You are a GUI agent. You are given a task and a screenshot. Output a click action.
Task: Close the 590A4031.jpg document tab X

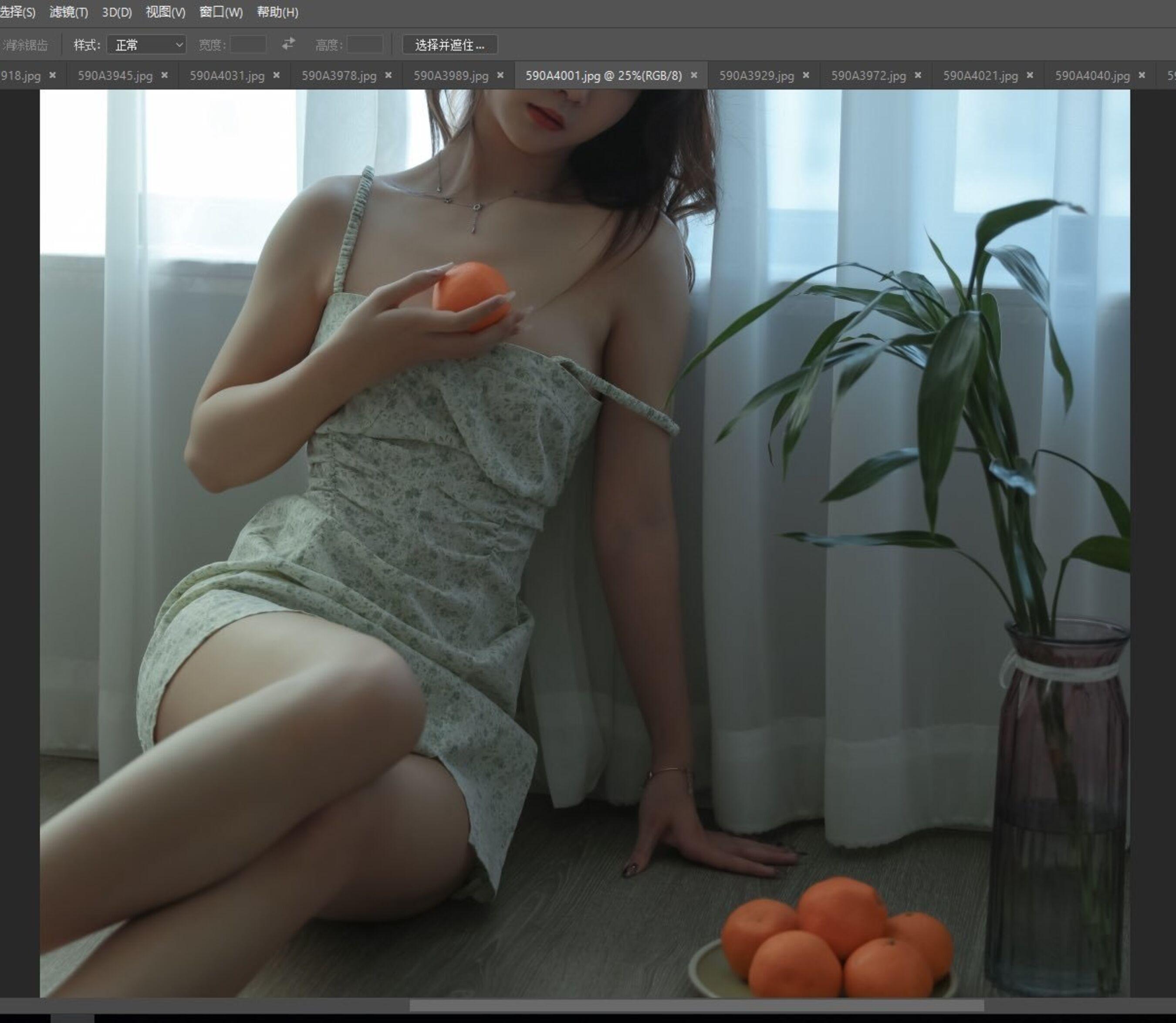276,75
